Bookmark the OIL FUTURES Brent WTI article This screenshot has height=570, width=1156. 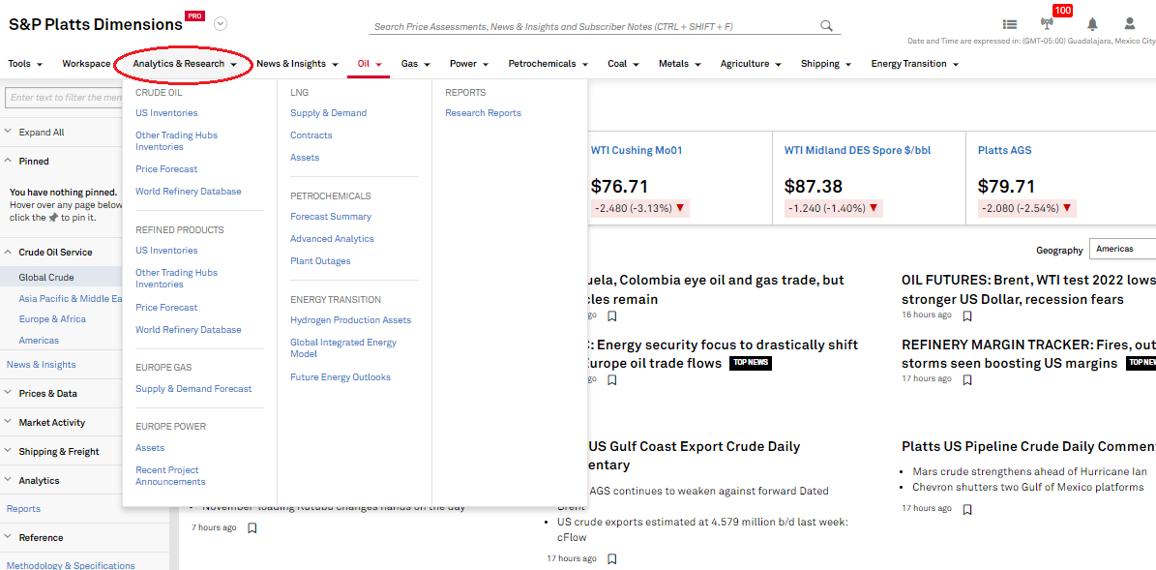pos(967,316)
